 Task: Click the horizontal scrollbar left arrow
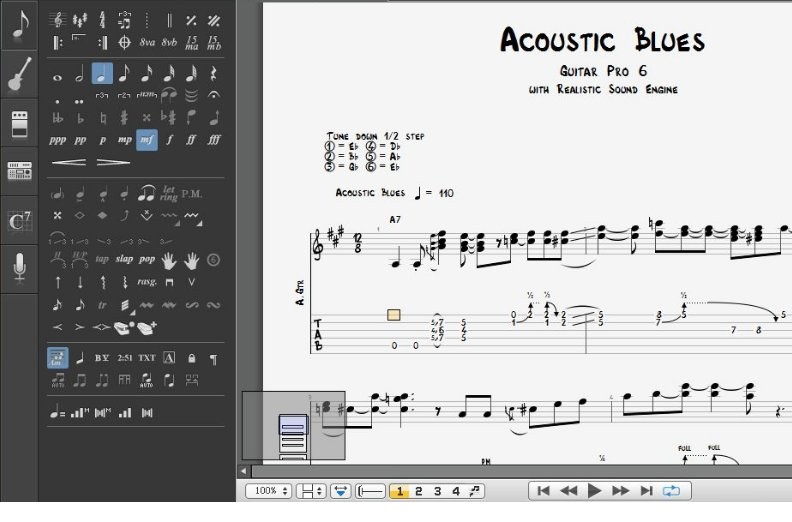[x=243, y=471]
